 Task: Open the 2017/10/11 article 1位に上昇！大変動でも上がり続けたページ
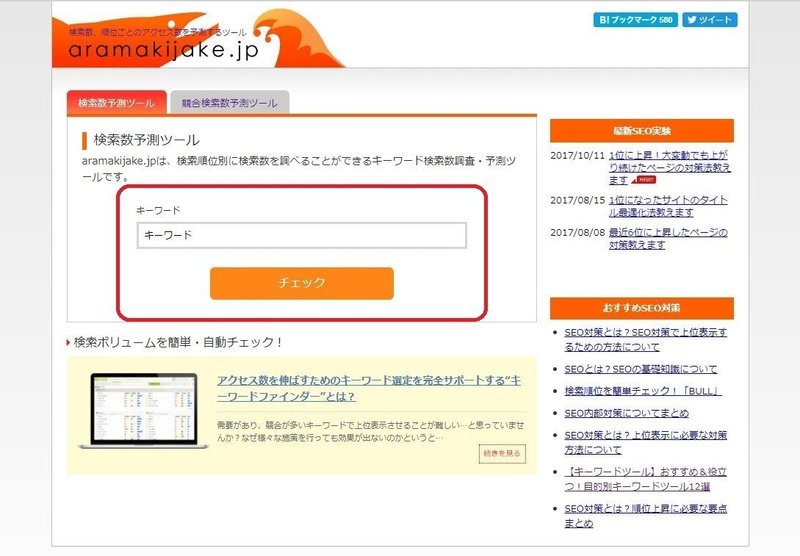[669, 167]
